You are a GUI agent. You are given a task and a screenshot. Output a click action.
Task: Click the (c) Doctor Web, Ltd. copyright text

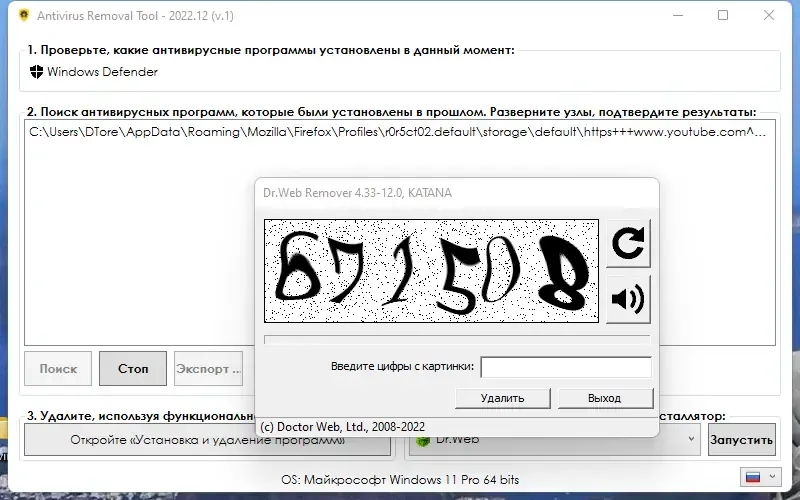pyautogui.click(x=342, y=427)
